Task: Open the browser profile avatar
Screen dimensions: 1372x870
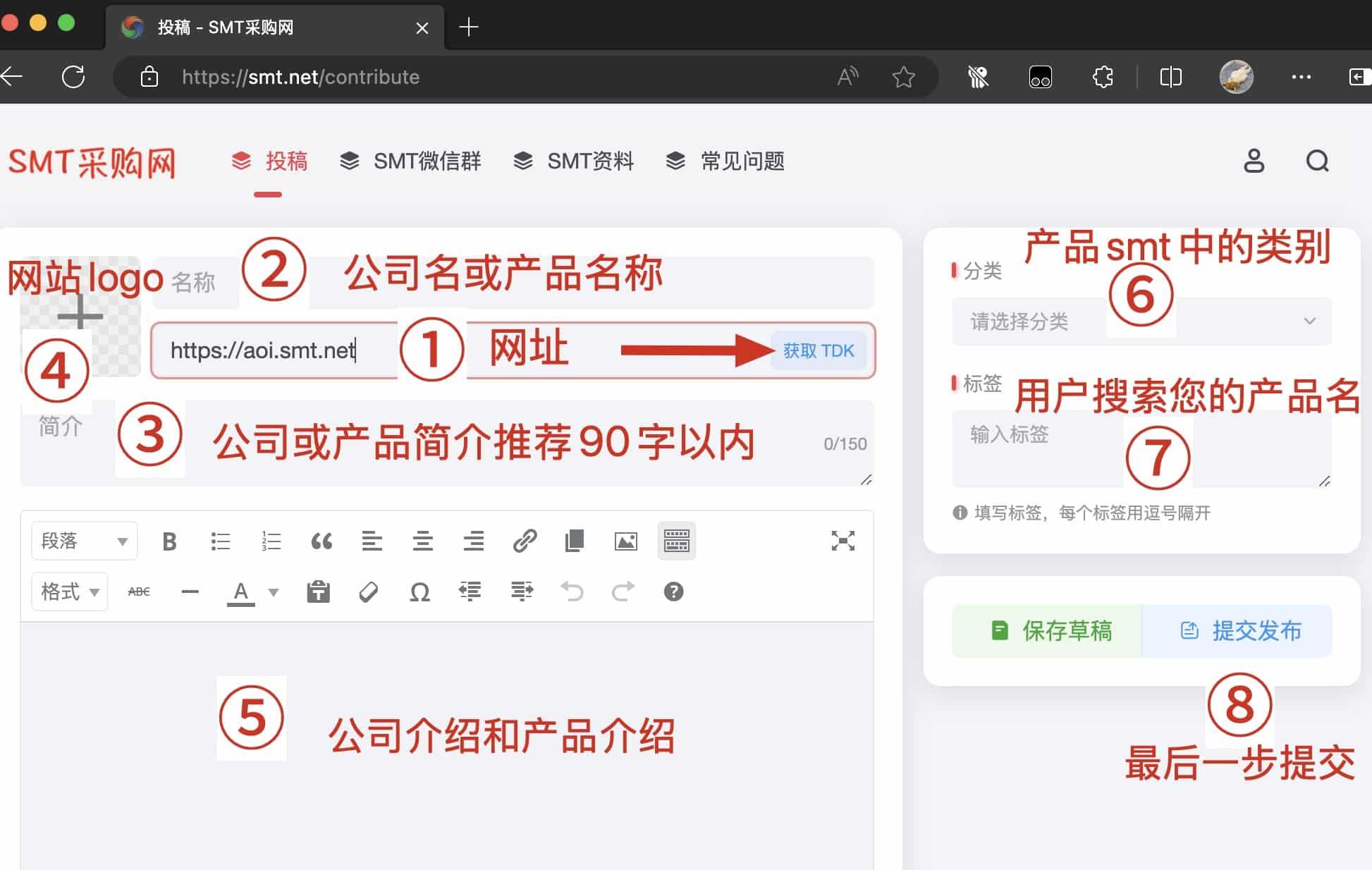Action: (1237, 77)
